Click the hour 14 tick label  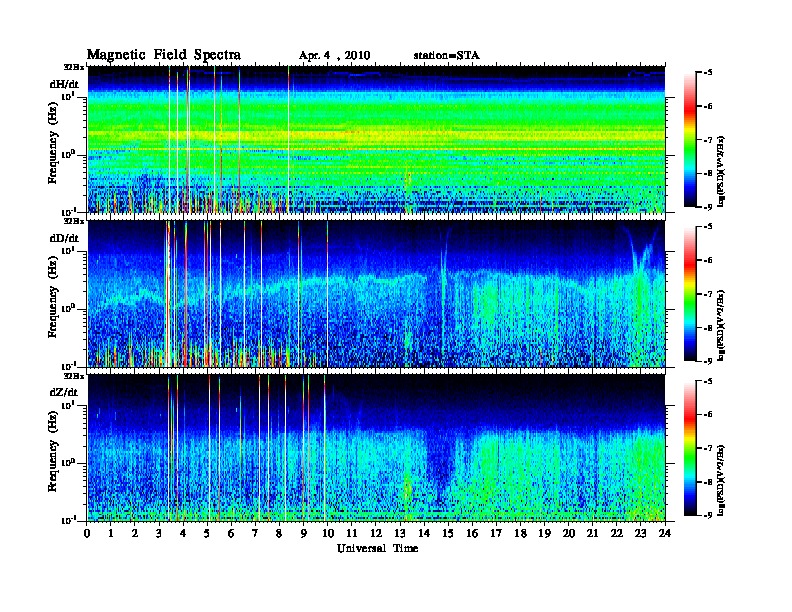pos(424,533)
